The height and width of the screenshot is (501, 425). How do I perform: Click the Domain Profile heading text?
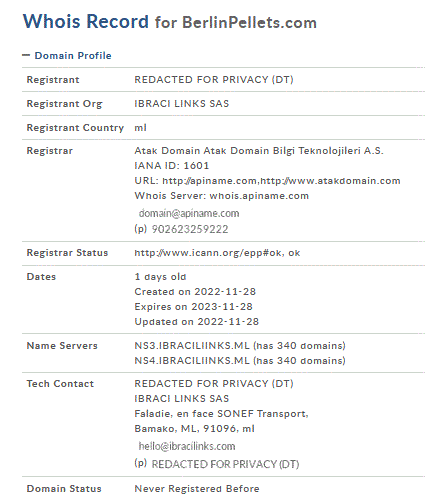(73, 55)
